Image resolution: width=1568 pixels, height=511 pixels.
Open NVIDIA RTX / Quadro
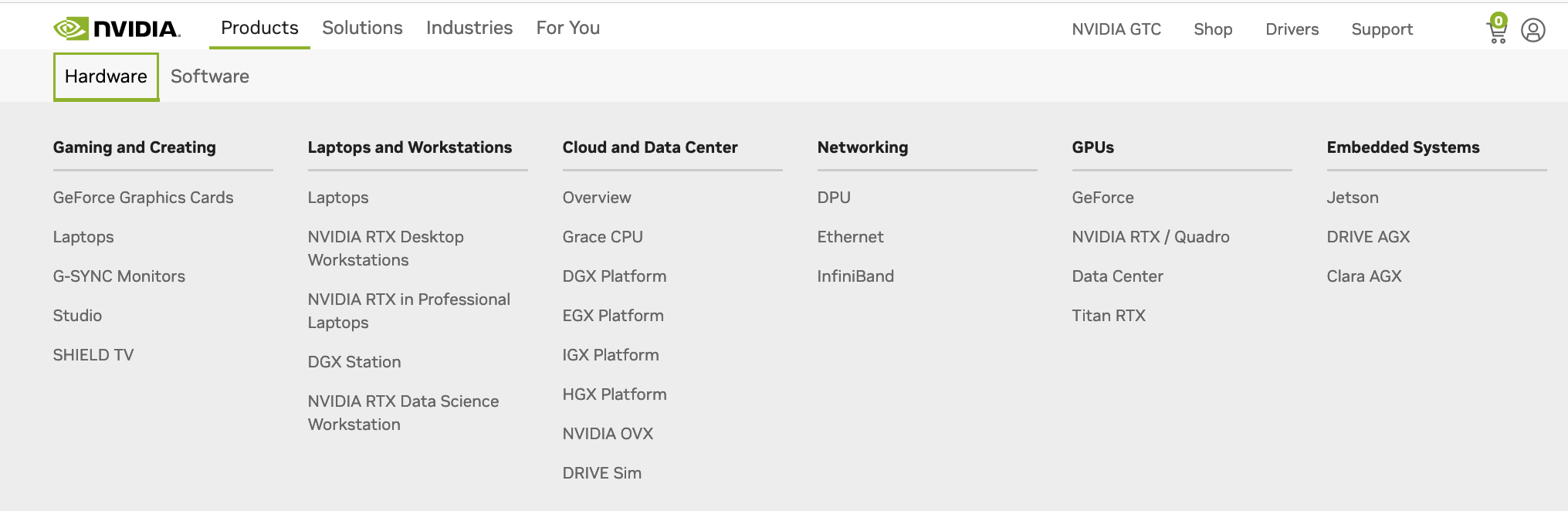click(1150, 237)
